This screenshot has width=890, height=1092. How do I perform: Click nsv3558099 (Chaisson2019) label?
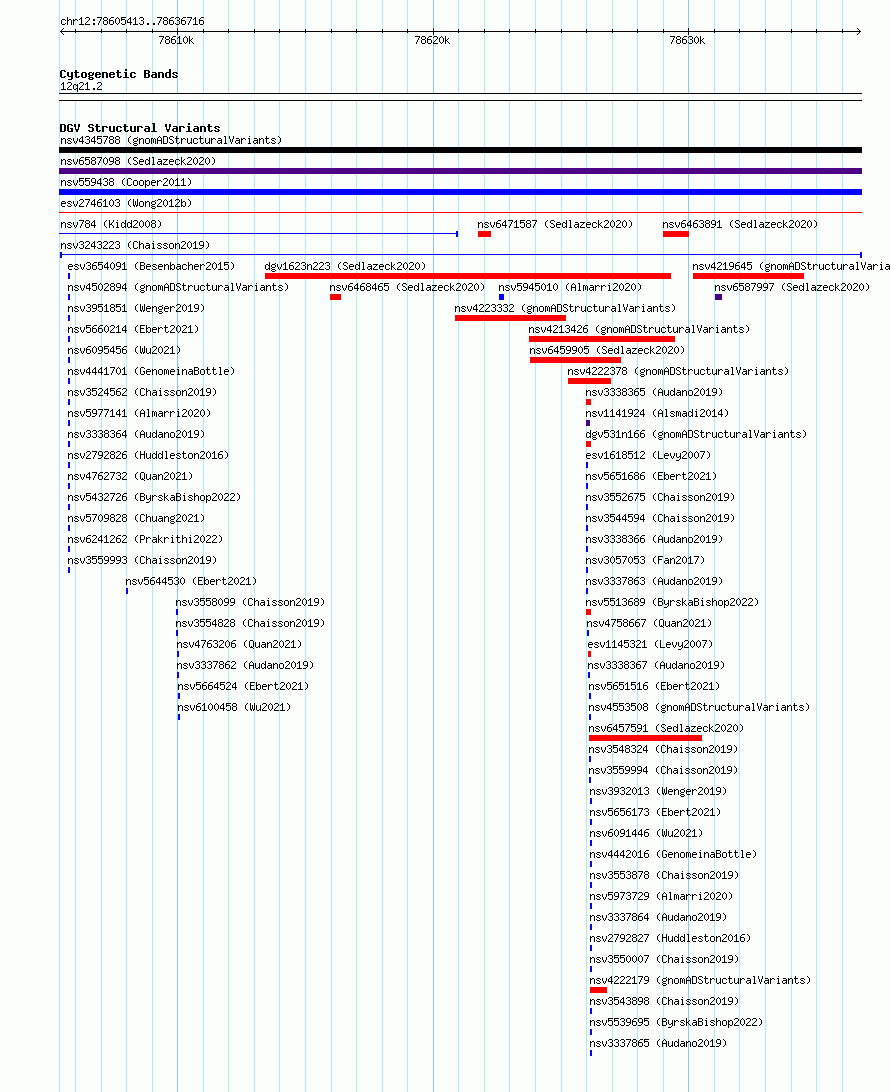click(251, 600)
